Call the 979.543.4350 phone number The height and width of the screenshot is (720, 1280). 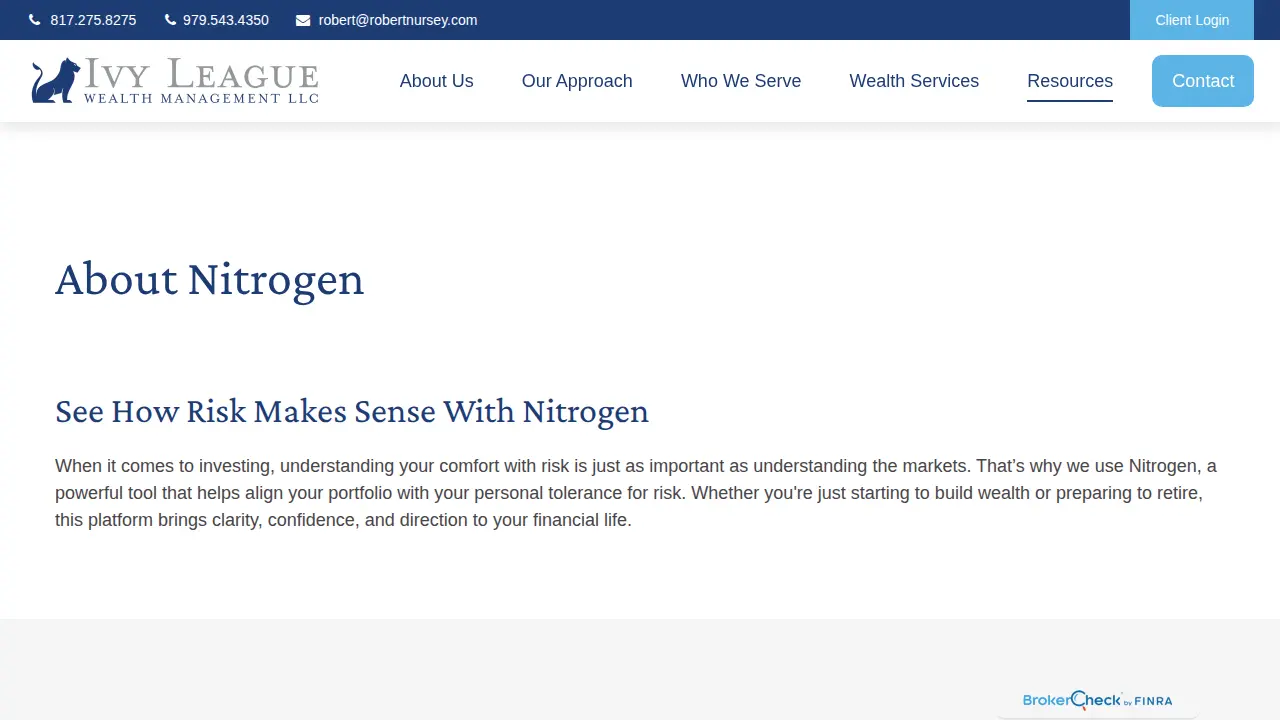coord(226,20)
